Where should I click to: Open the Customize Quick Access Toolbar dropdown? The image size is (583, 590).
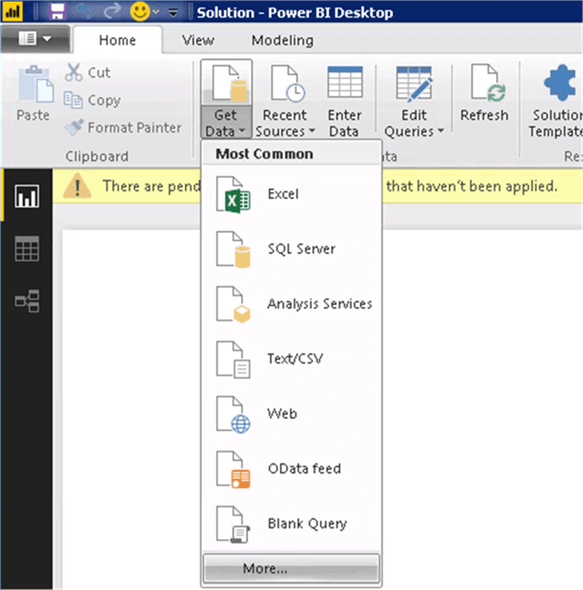[x=173, y=13]
